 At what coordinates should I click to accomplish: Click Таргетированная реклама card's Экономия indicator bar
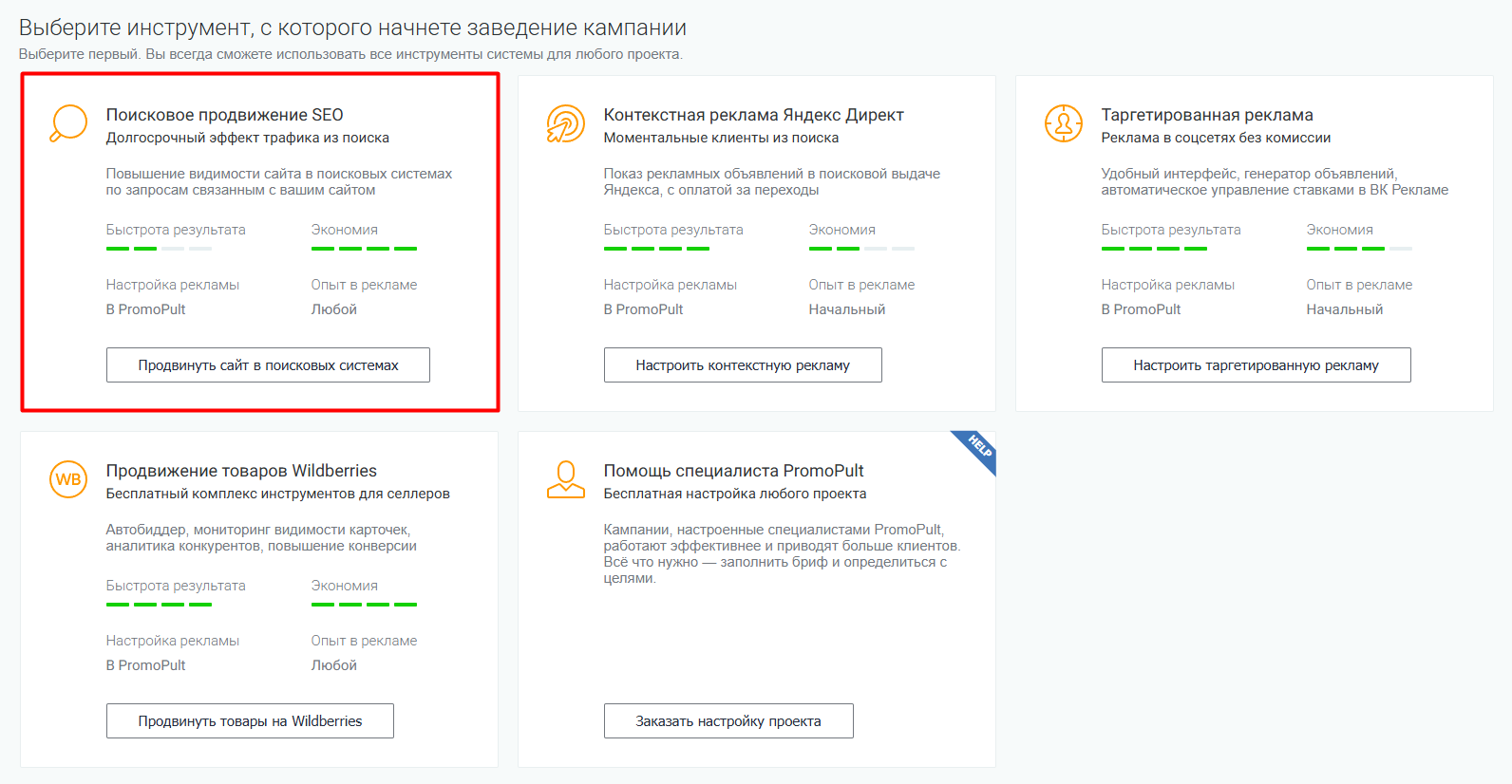pos(1359,249)
